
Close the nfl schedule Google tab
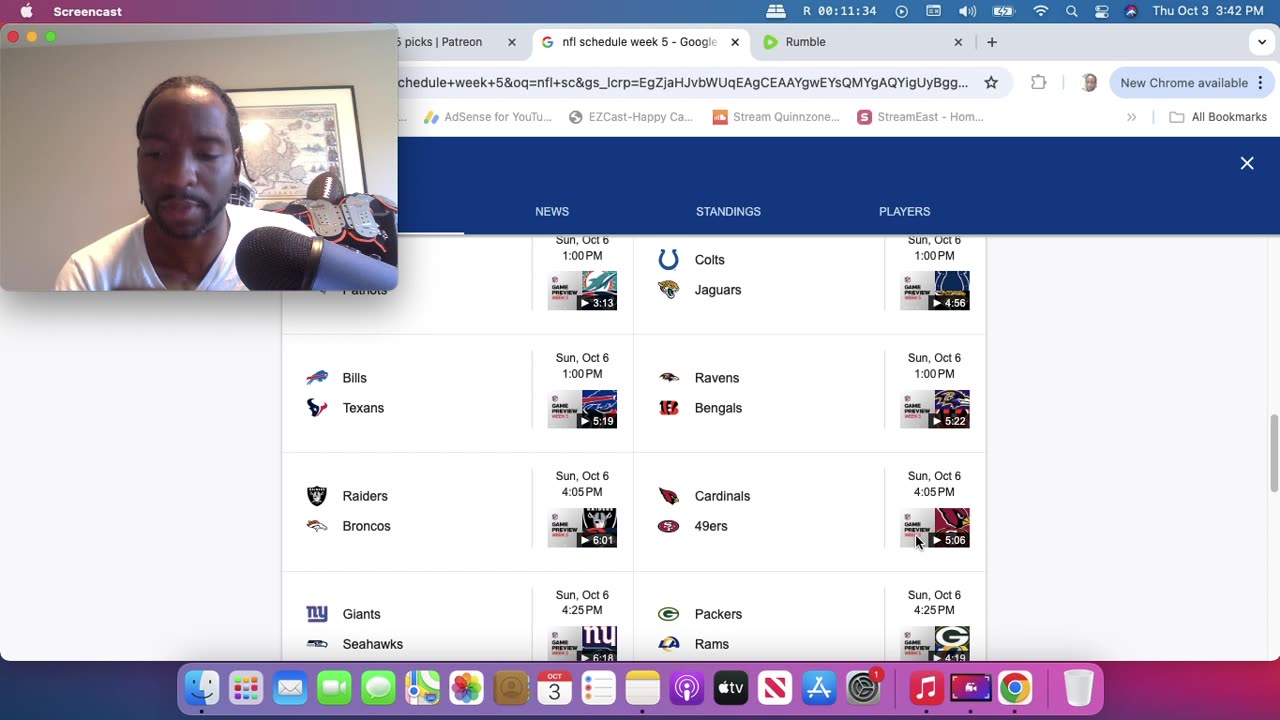click(x=735, y=42)
